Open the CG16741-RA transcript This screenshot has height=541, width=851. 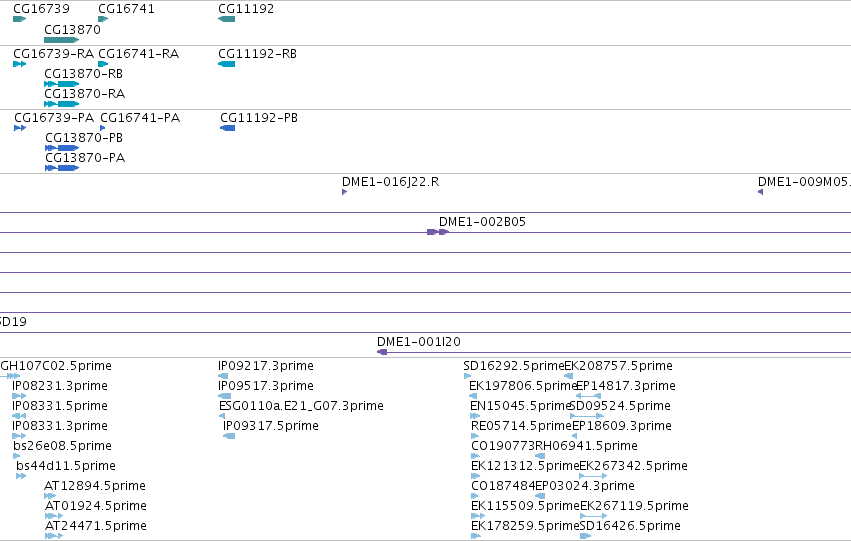(103, 64)
